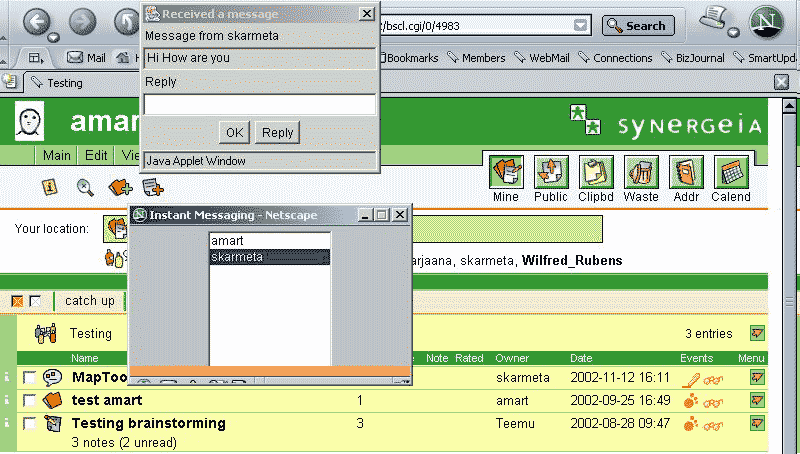Open the Bookmarks toolbar item
This screenshot has height=454, width=800.
coord(410,58)
